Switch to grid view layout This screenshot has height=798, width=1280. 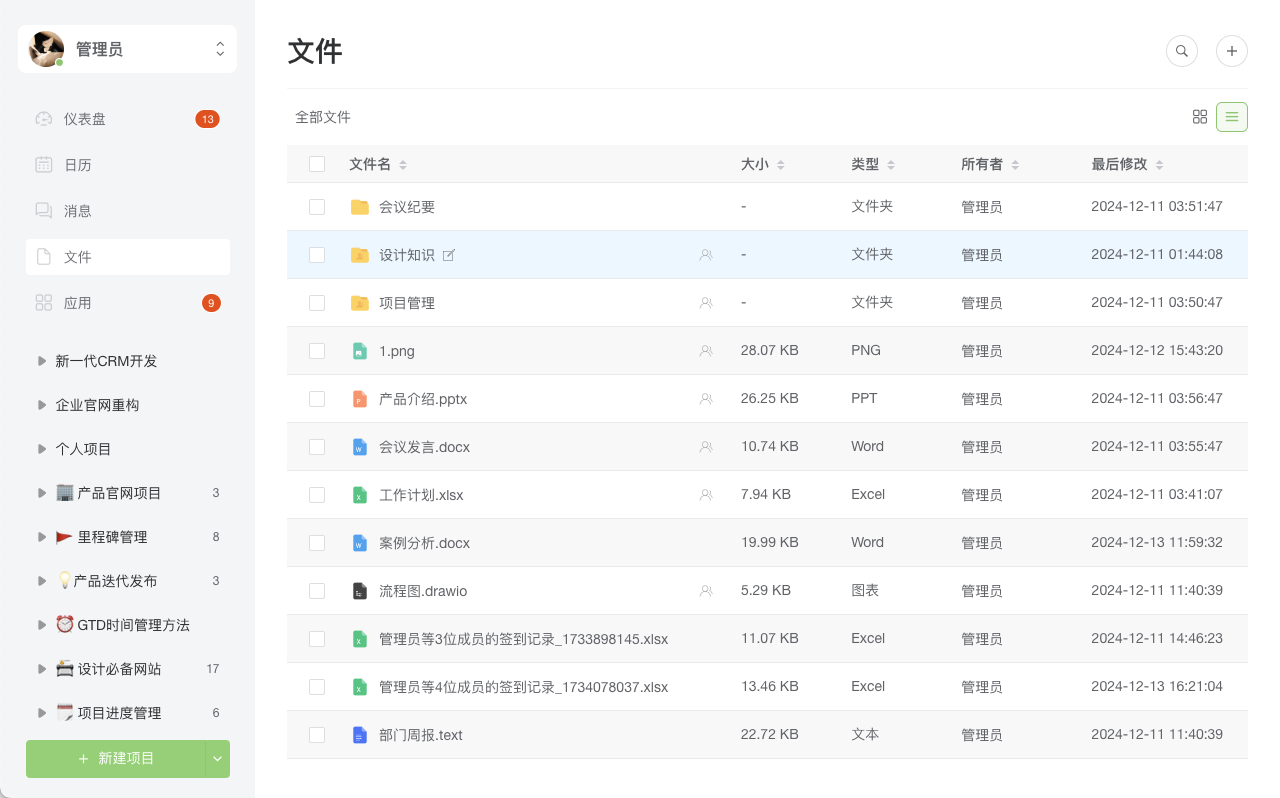click(1200, 117)
